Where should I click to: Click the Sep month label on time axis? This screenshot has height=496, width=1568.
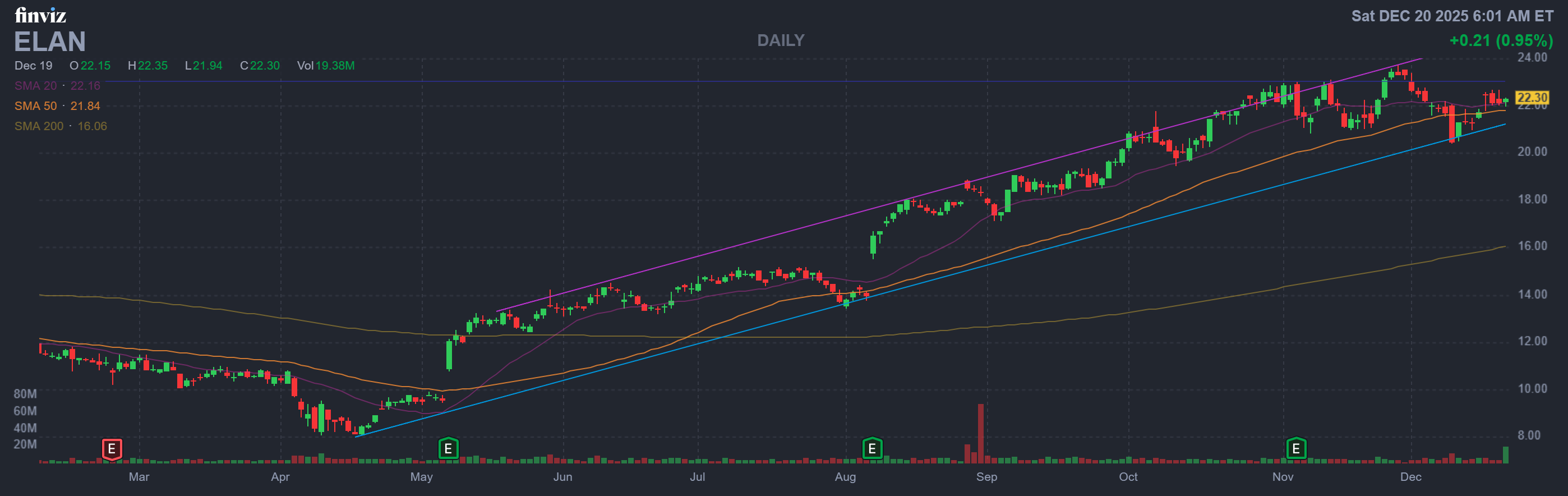point(986,476)
